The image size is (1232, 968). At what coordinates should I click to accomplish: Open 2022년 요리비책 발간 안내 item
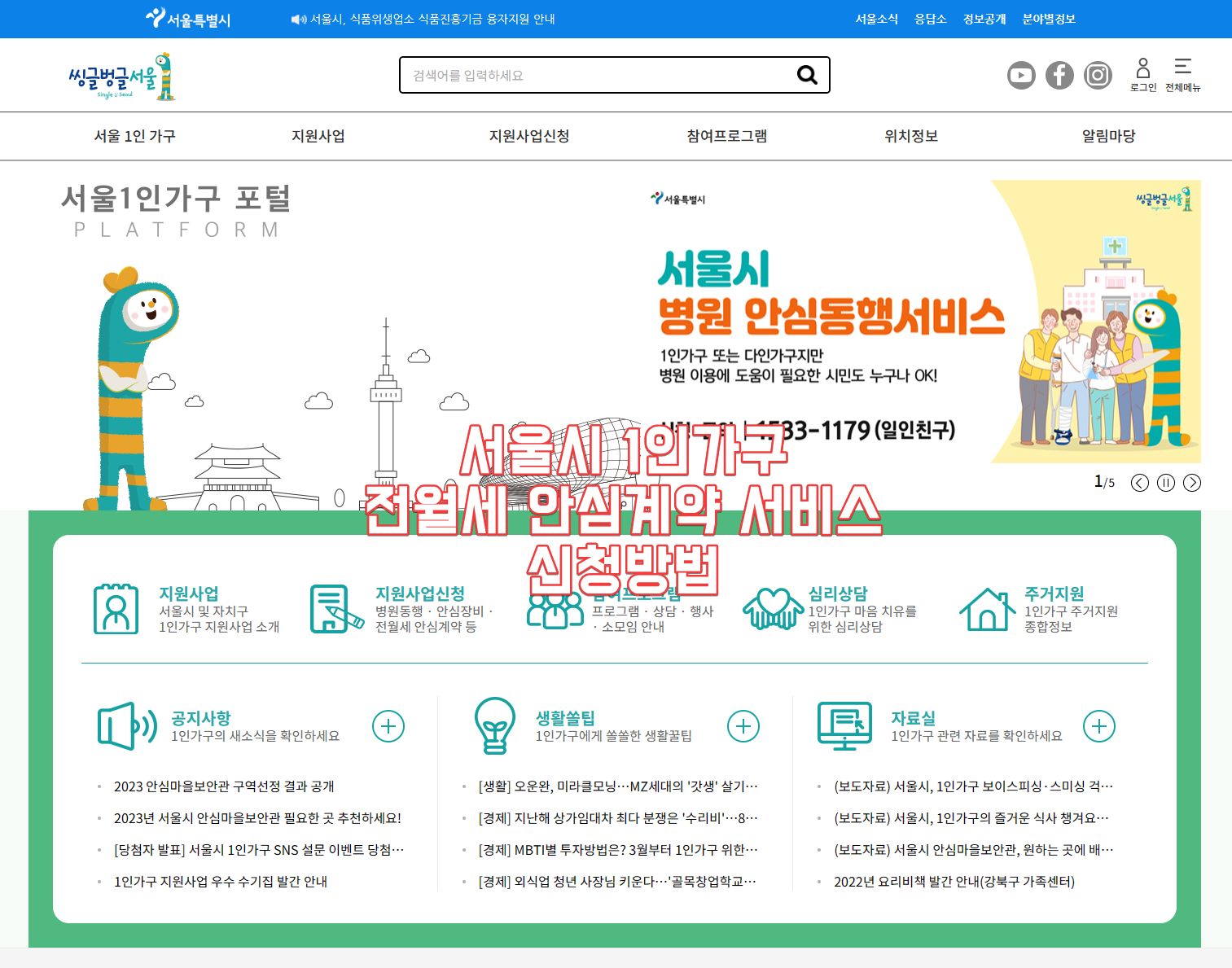point(954,882)
